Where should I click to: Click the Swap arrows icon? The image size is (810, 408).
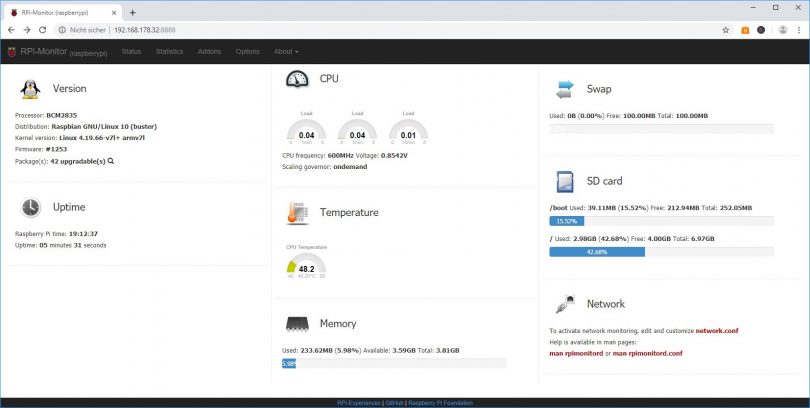(565, 89)
